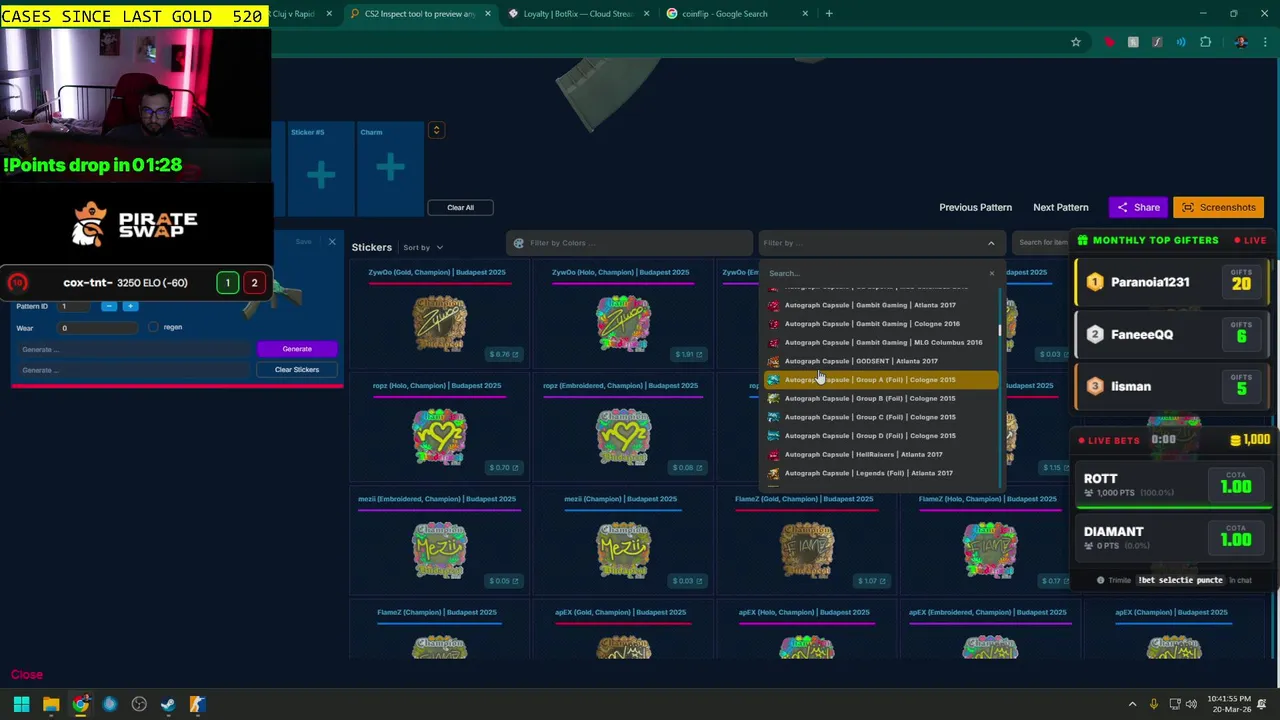Open the Filter by Colors dropdown

(630, 243)
